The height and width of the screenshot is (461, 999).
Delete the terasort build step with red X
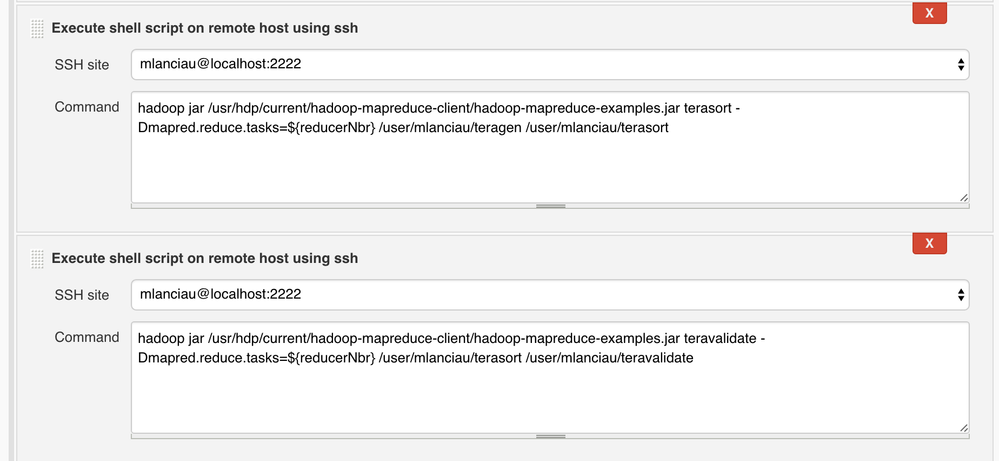(x=930, y=13)
